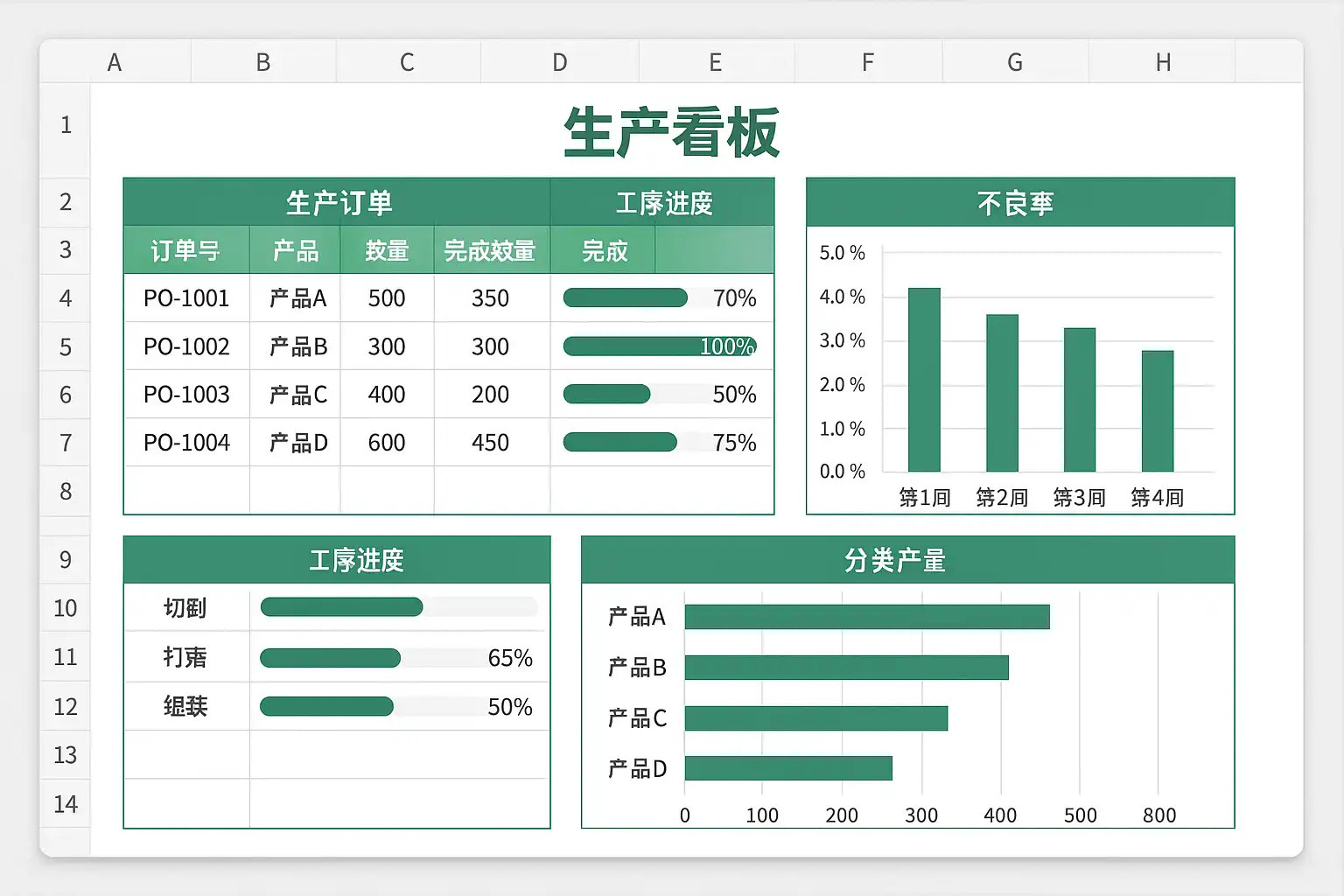Select 产品C cell in the order table
Image resolution: width=1344 pixels, height=896 pixels.
click(296, 395)
